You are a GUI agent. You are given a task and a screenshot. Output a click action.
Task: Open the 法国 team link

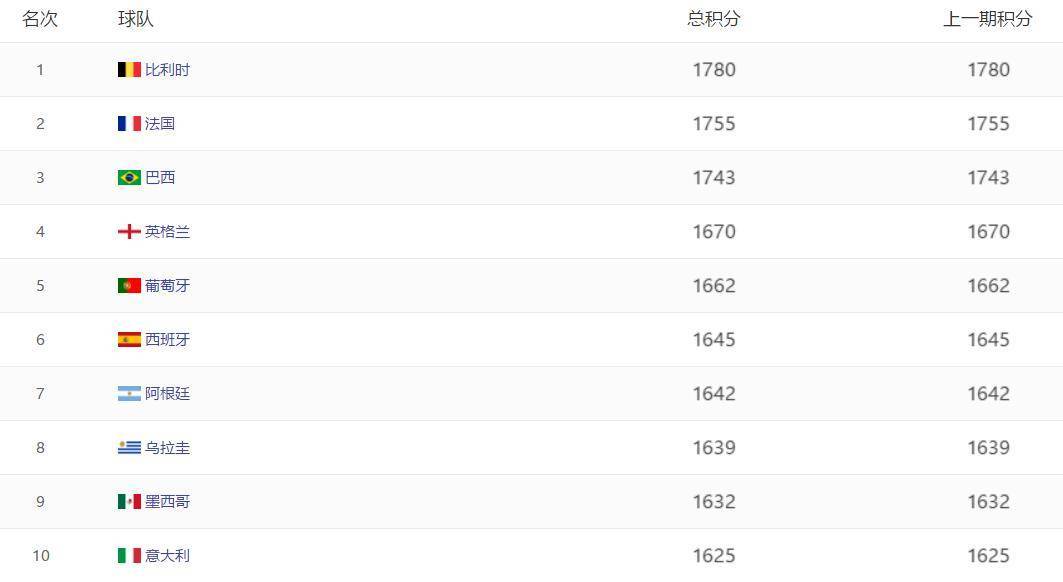tap(160, 124)
